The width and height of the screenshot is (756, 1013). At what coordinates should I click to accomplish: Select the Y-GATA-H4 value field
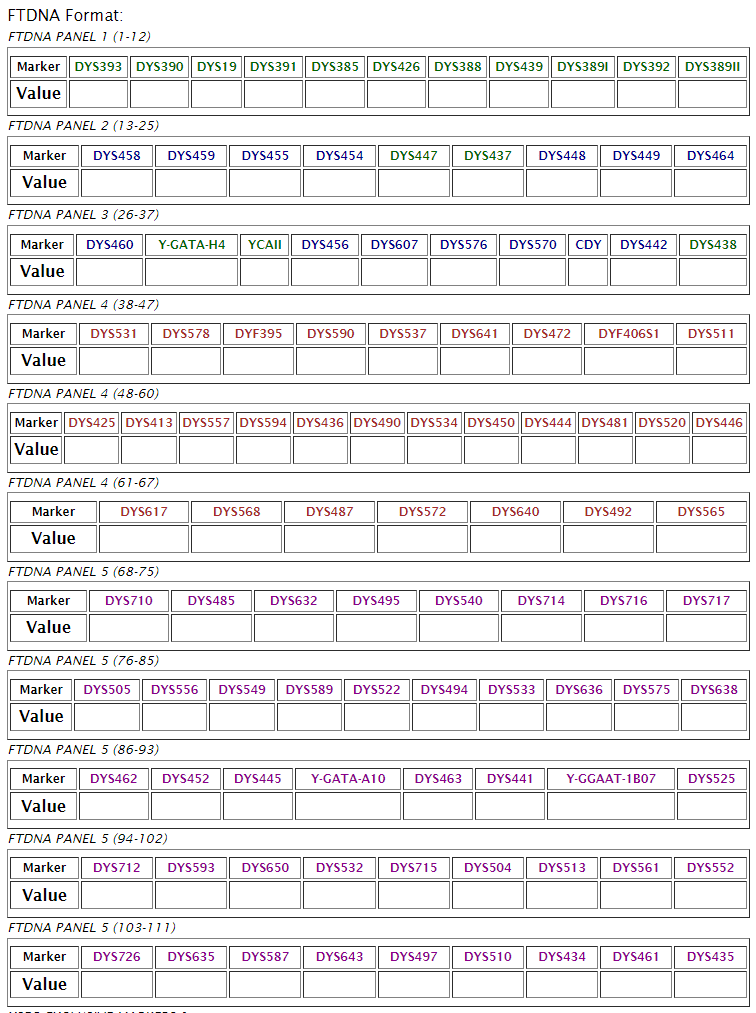[x=192, y=272]
